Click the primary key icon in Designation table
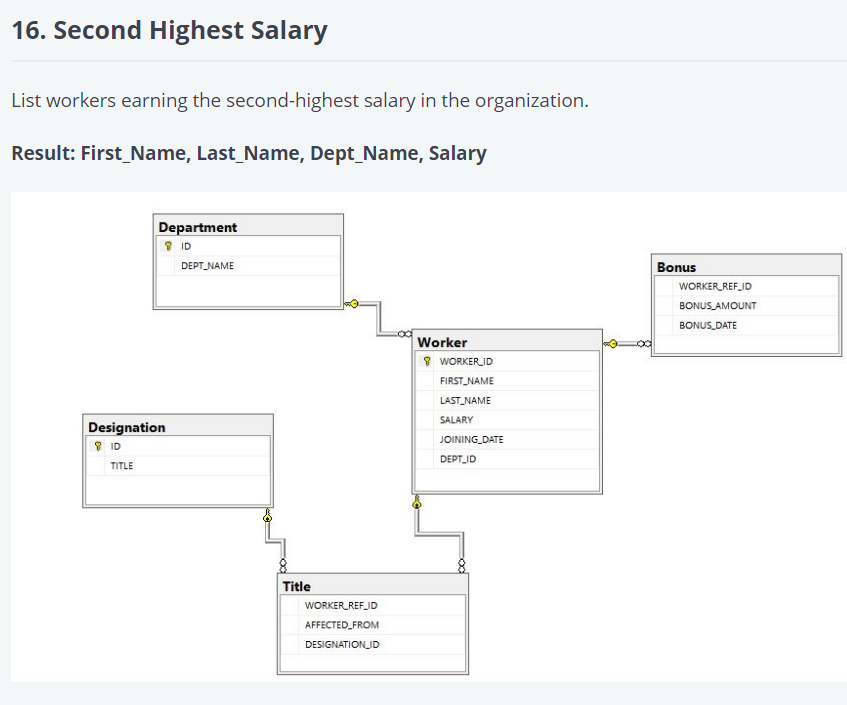This screenshot has height=705, width=847. [x=96, y=445]
